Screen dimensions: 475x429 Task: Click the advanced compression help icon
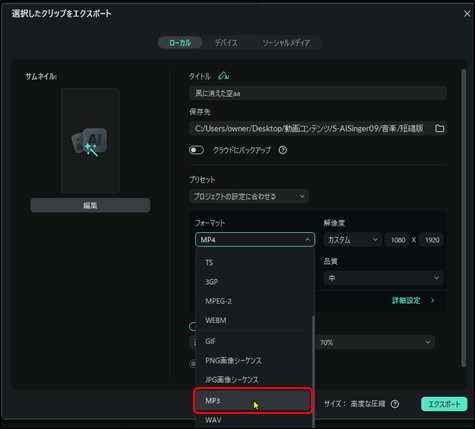pos(395,404)
